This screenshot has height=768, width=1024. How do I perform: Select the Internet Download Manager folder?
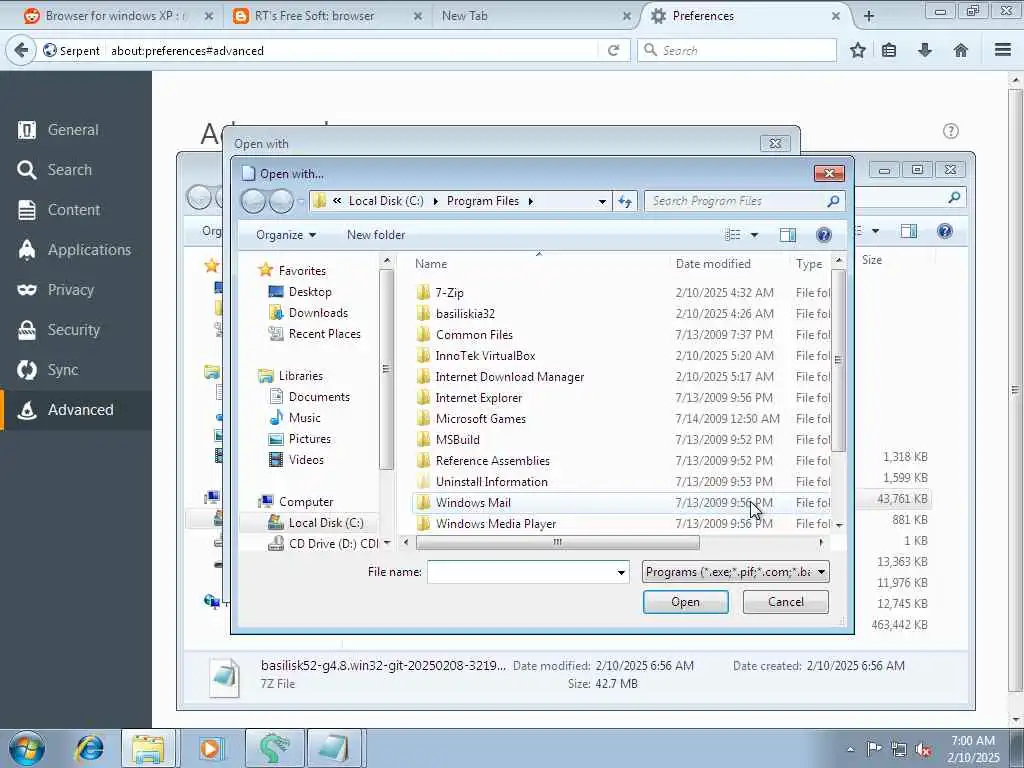pyautogui.click(x=622, y=377)
